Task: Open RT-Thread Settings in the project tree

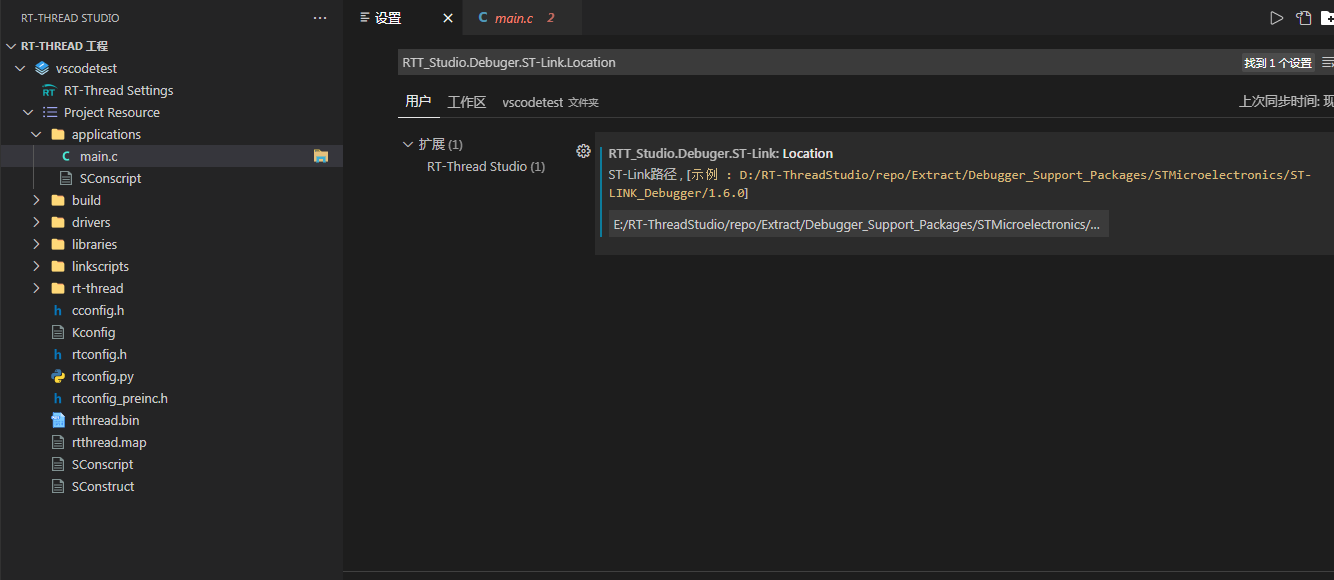Action: pos(120,90)
